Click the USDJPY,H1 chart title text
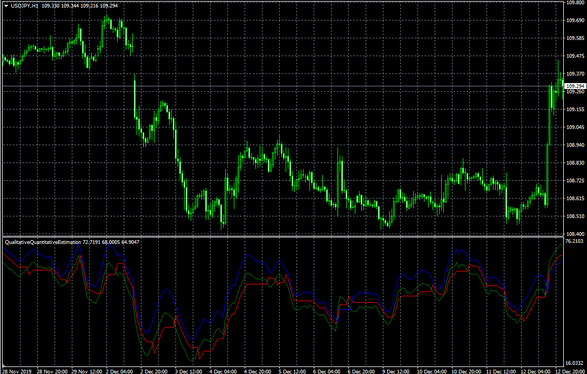587x374 pixels. point(24,6)
